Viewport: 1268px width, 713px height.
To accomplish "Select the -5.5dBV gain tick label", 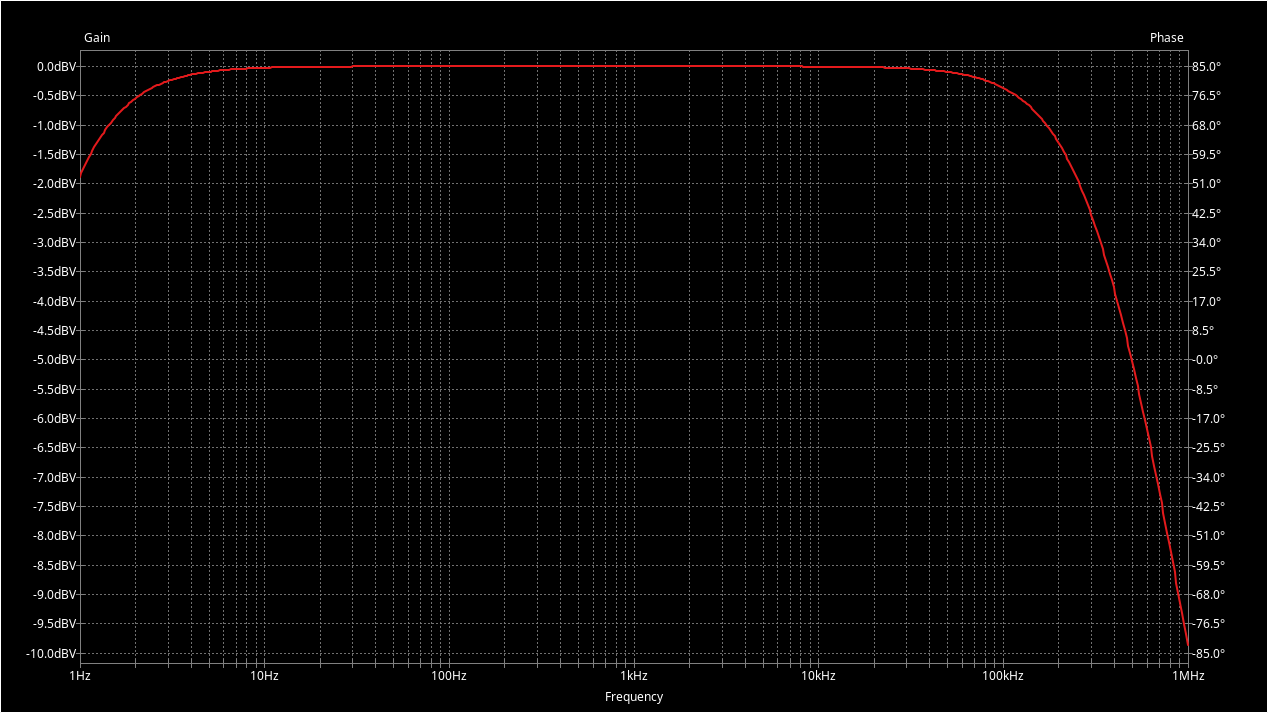I will (54, 390).
